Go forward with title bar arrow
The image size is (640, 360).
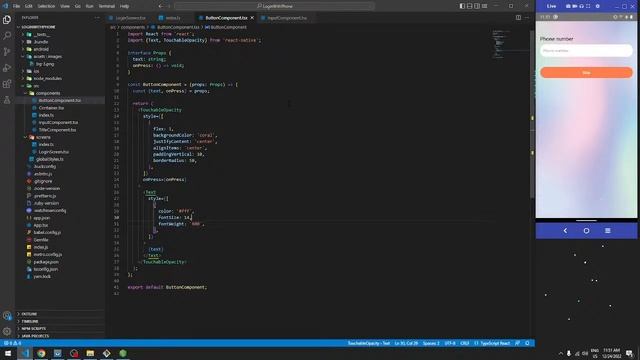click(x=169, y=6)
